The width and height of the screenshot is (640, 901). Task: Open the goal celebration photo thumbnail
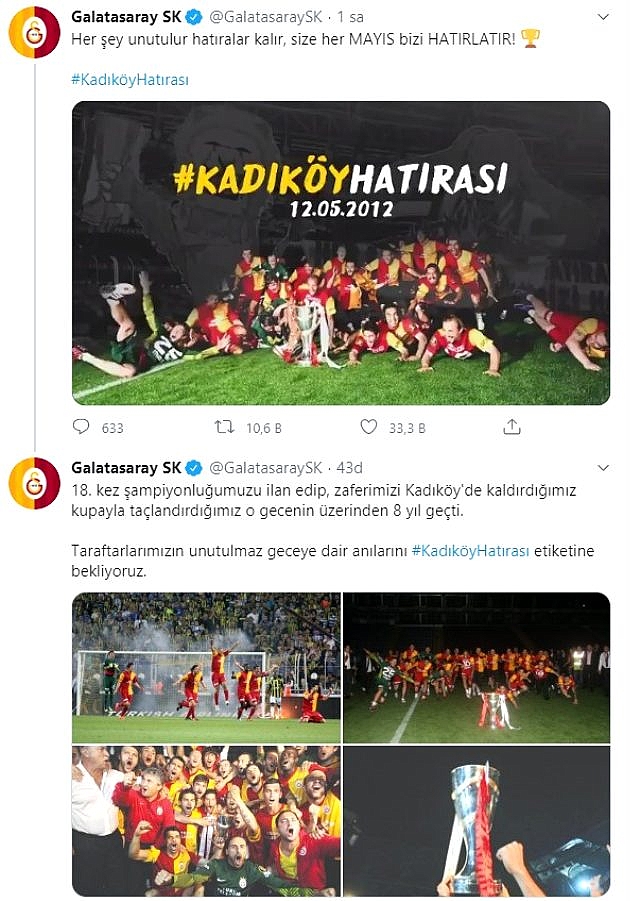point(206,668)
